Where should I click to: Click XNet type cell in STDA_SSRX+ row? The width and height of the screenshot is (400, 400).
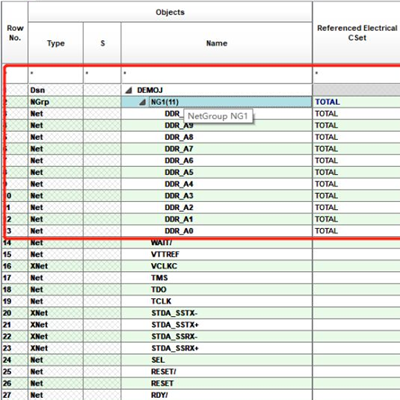point(56,348)
